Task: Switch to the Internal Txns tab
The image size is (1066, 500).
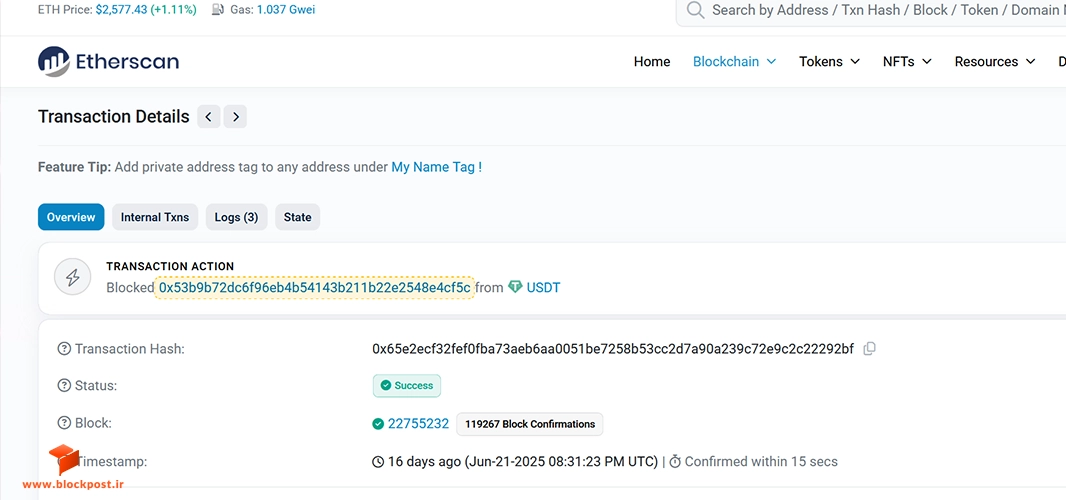Action: coord(155,217)
